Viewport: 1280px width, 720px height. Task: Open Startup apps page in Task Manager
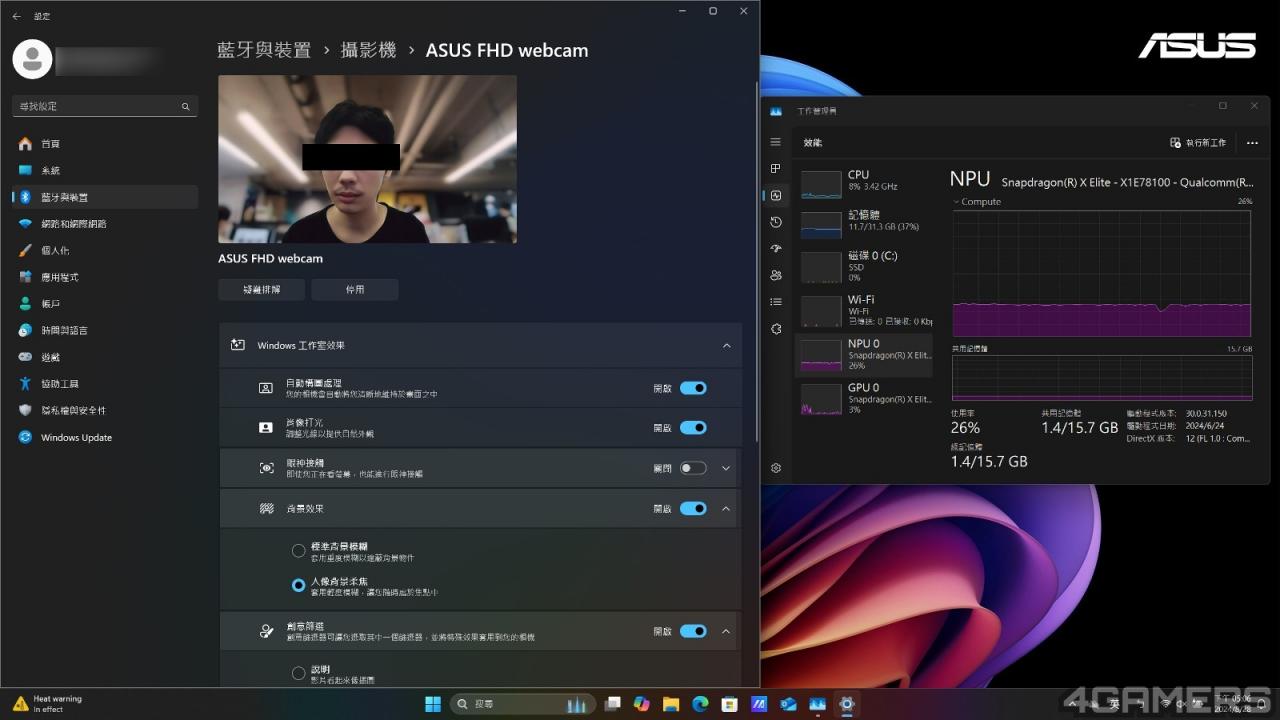[x=776, y=249]
